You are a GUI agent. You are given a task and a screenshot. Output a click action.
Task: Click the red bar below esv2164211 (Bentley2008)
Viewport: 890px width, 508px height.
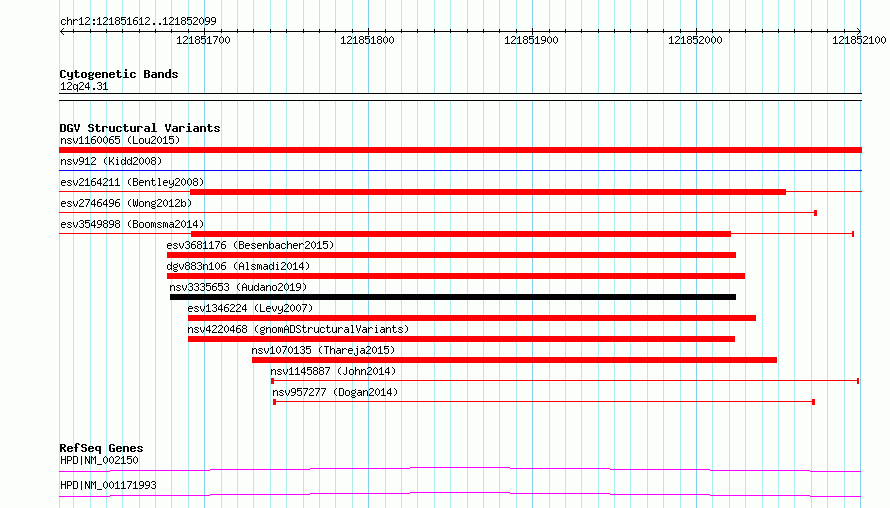(x=488, y=192)
